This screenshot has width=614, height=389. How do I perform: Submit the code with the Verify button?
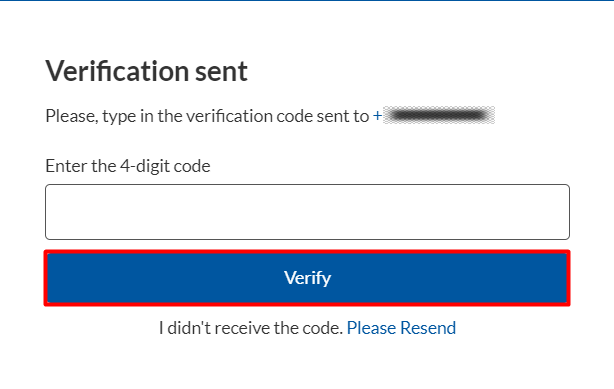coord(307,278)
